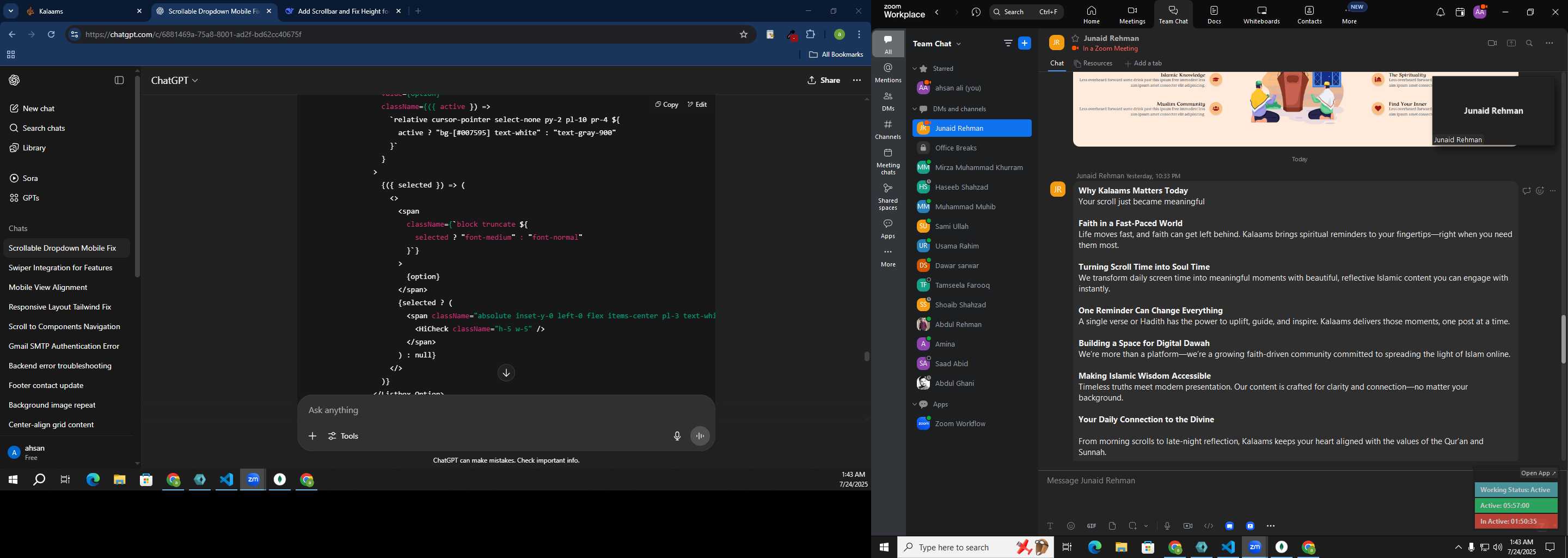
Task: Add reaction to Junaid's message
Action: tap(1539, 191)
